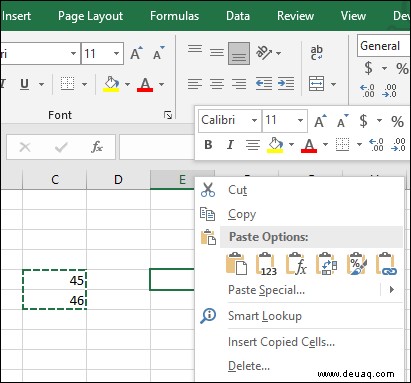The width and height of the screenshot is (411, 383).
Task: Click the Orientation text rotation icon
Action: pos(264,52)
